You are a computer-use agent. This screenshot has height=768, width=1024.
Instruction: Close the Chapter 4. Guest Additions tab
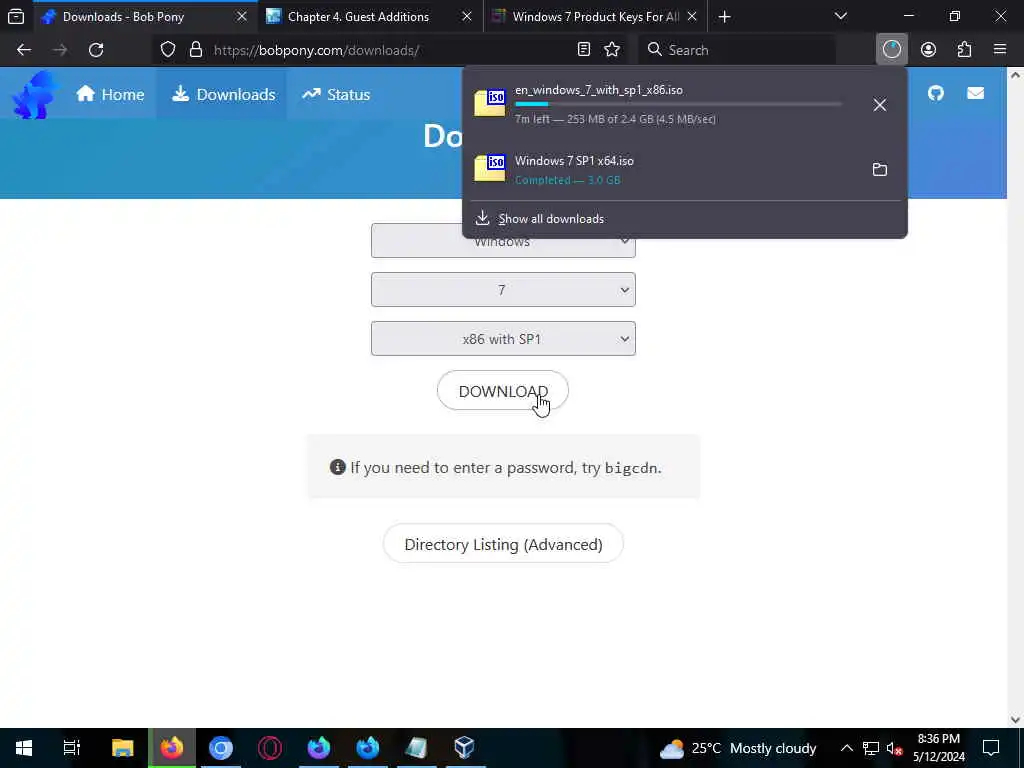(466, 16)
